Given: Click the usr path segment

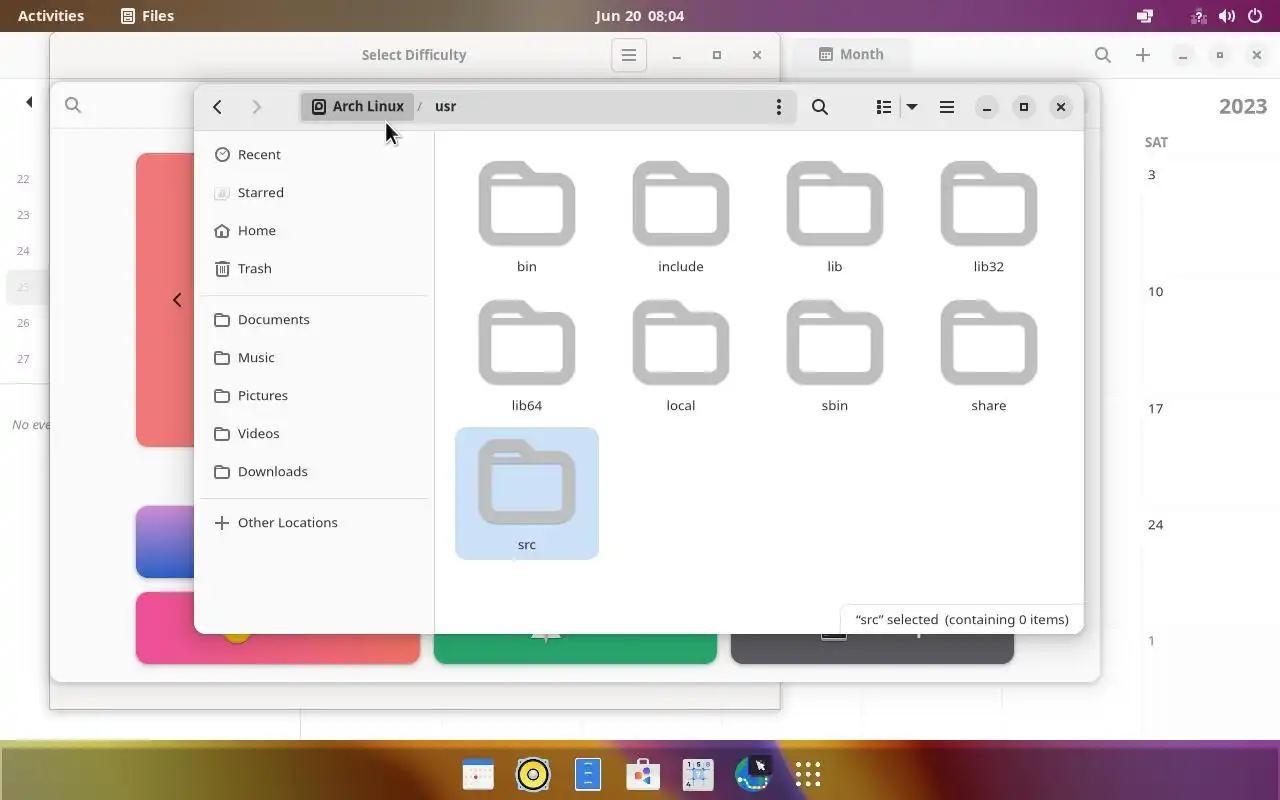Looking at the screenshot, I should pos(446,106).
